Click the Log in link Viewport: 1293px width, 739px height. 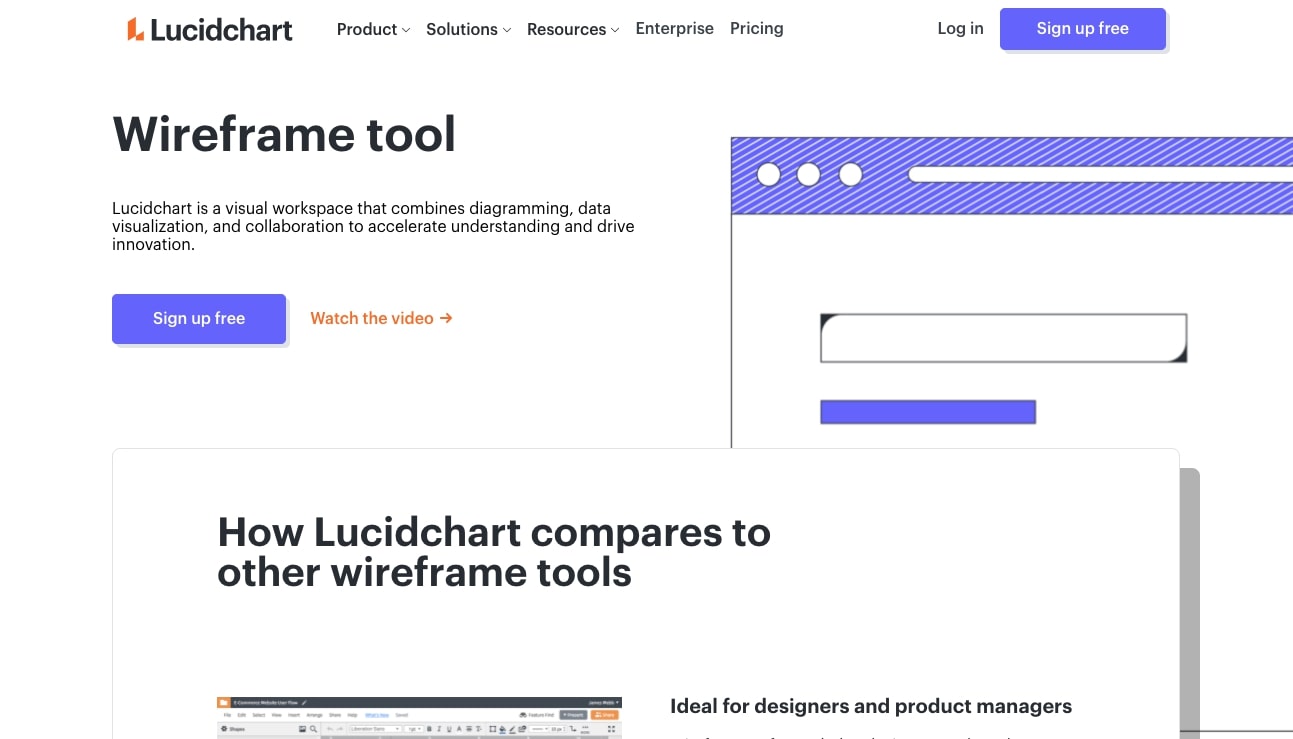click(x=960, y=29)
